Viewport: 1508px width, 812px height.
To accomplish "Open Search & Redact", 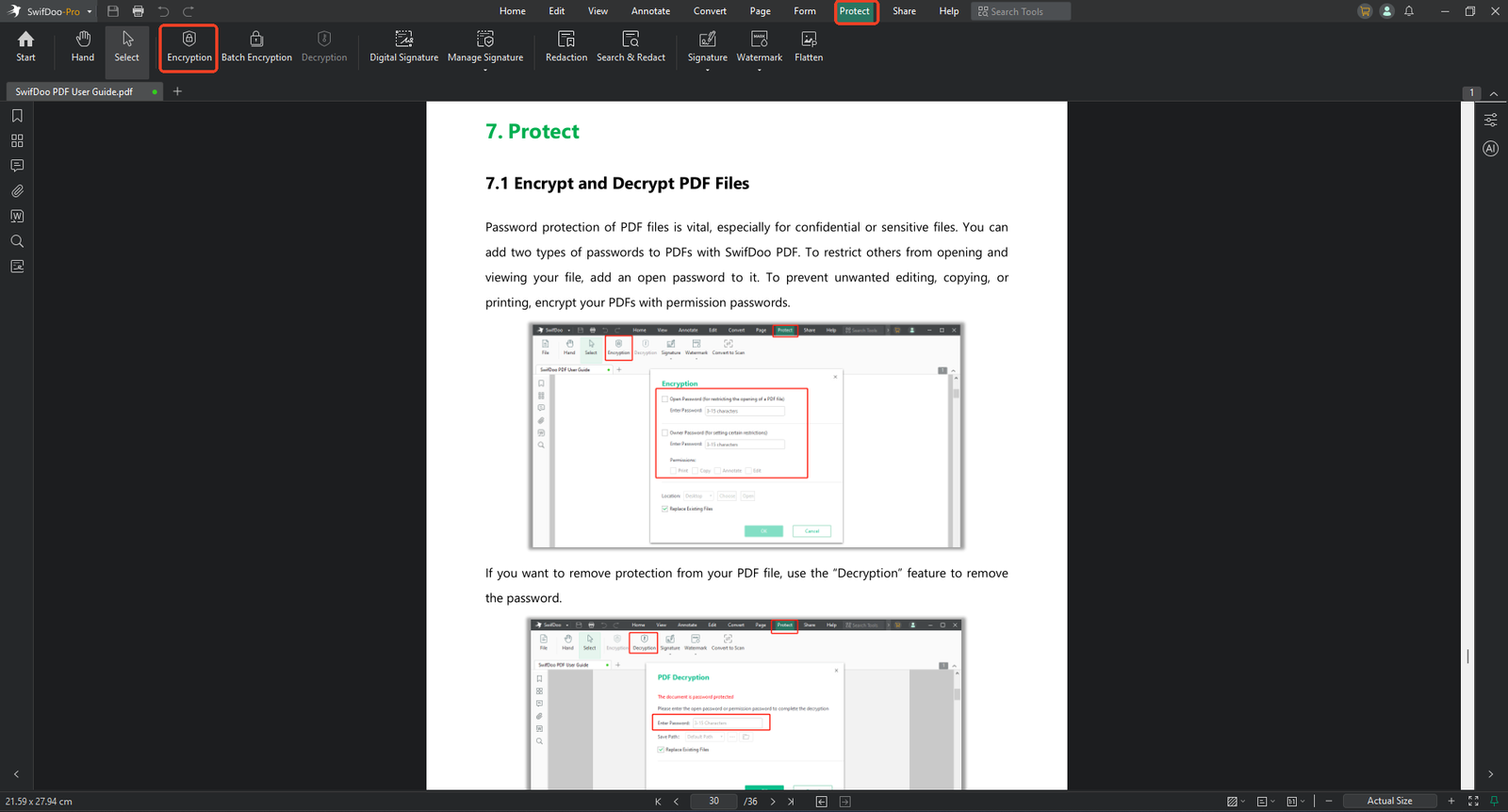I will 631,46.
